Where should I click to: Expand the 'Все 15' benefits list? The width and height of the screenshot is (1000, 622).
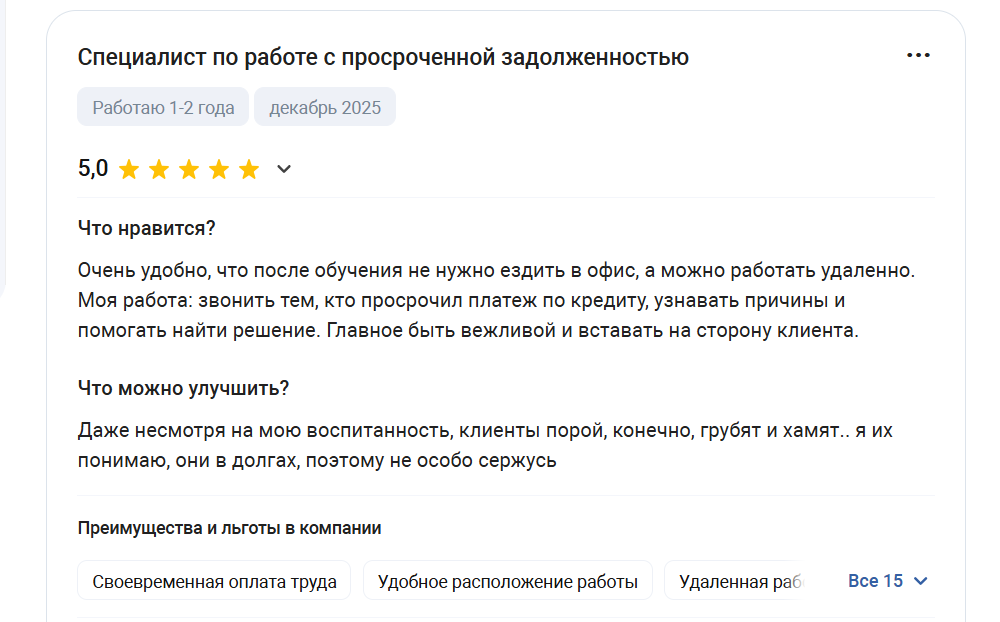(888, 581)
